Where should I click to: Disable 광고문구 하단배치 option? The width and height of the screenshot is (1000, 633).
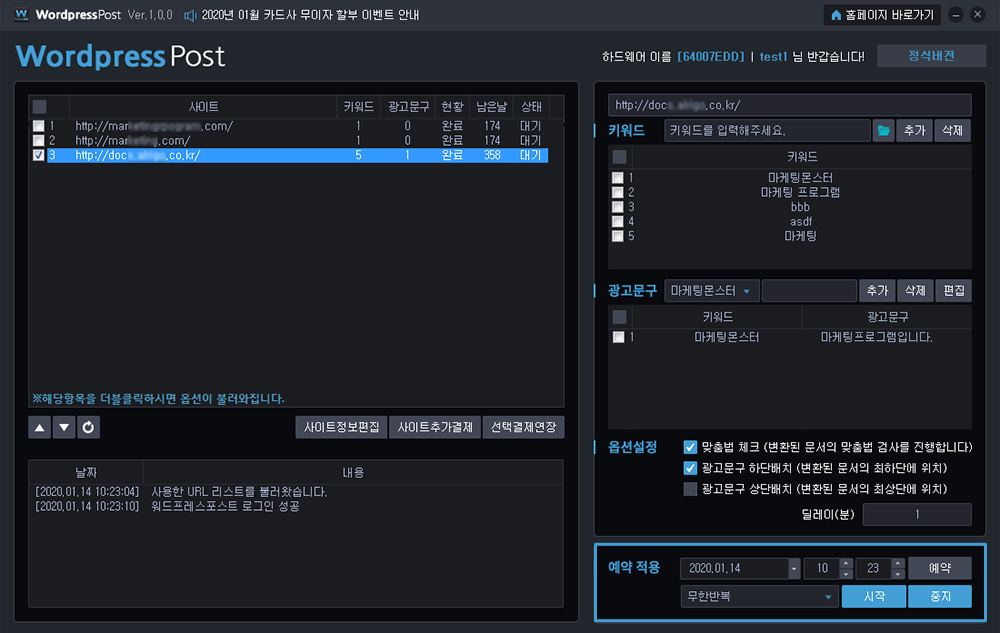click(690, 468)
